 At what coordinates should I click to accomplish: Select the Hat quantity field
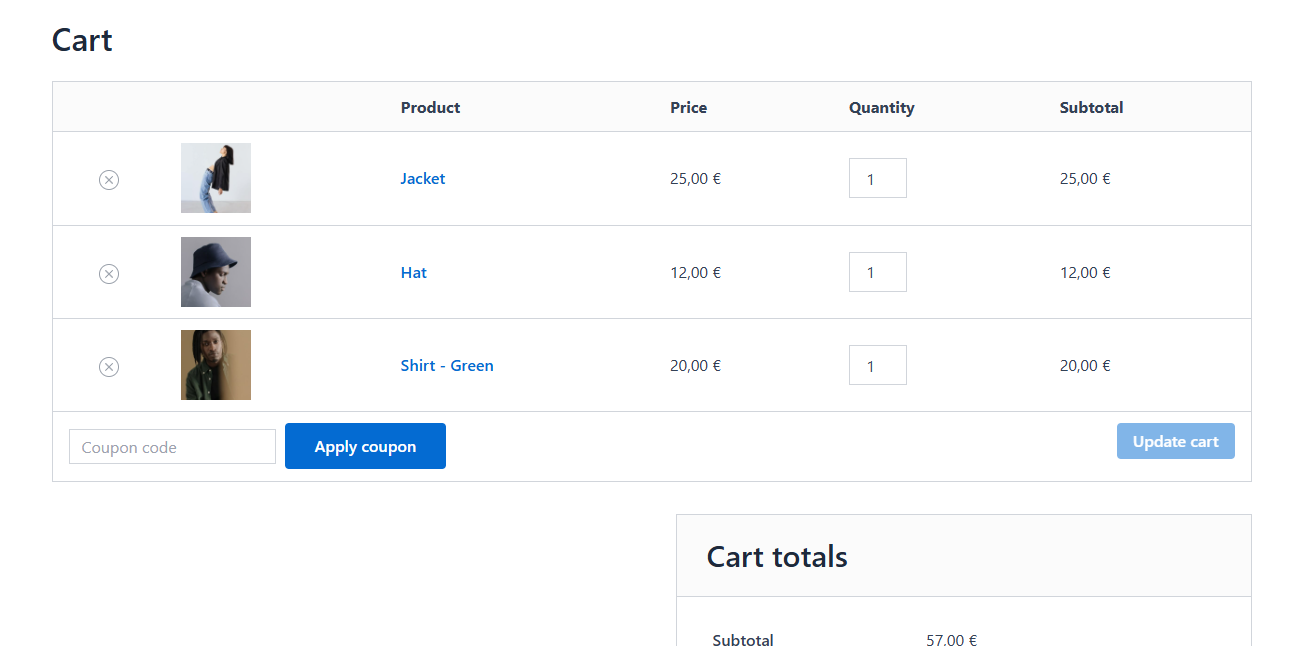(877, 272)
